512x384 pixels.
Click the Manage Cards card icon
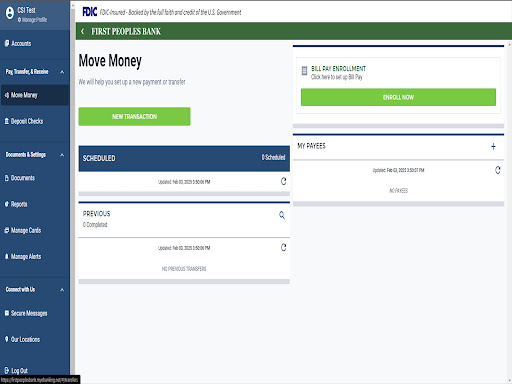click(x=7, y=230)
